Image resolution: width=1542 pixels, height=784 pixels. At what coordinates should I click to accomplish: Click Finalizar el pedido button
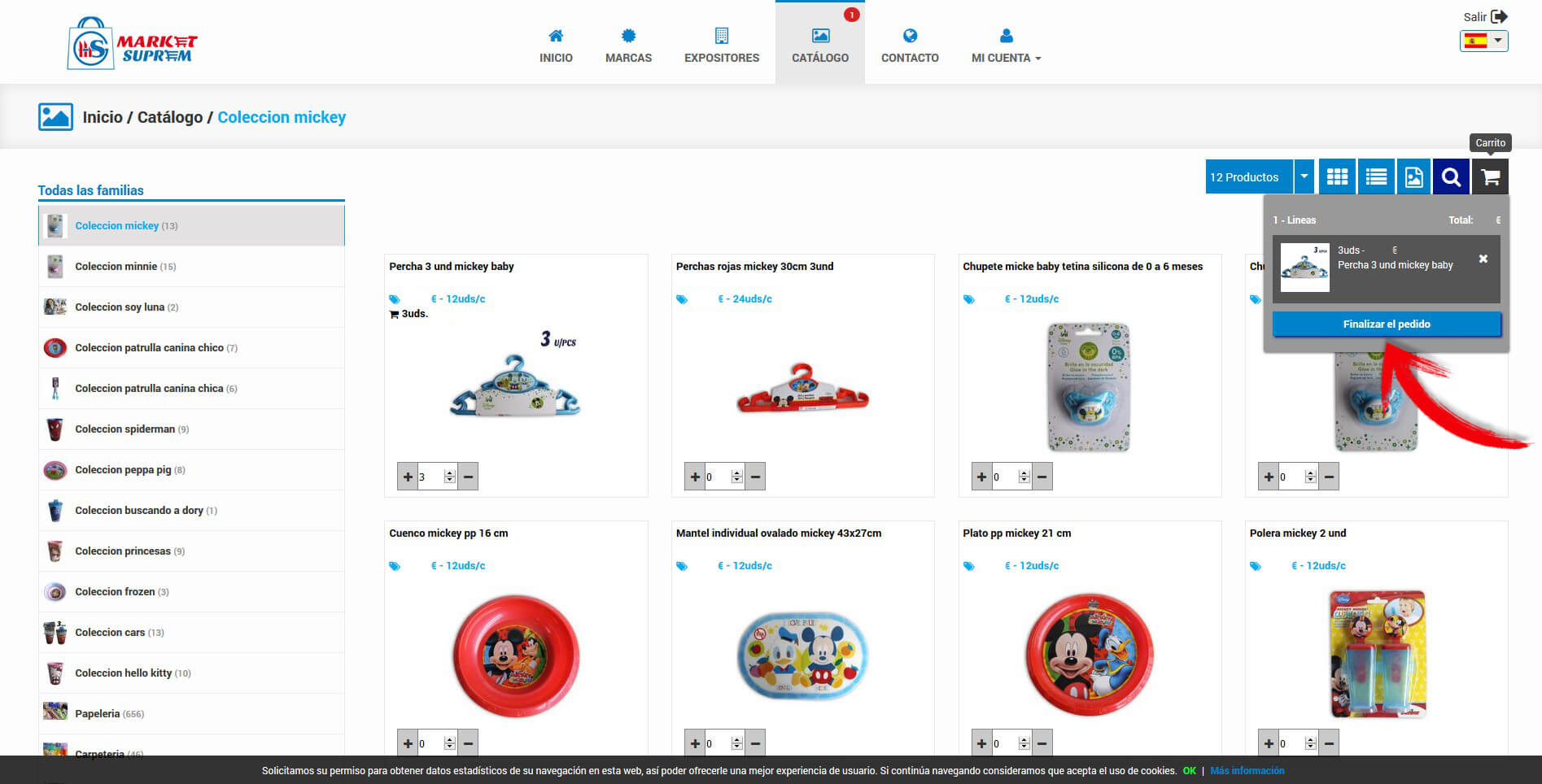tap(1387, 324)
